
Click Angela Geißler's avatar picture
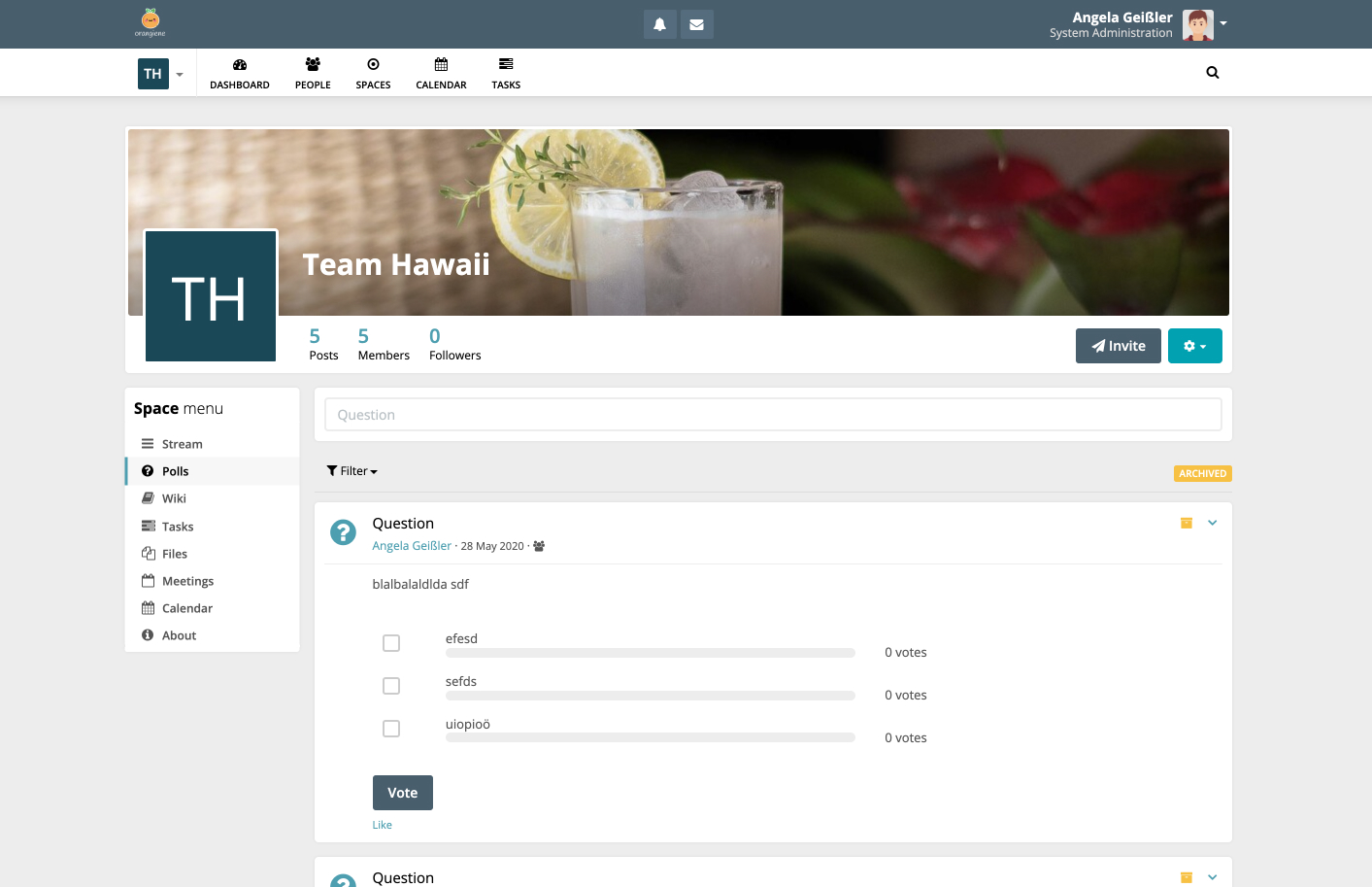click(x=1198, y=25)
